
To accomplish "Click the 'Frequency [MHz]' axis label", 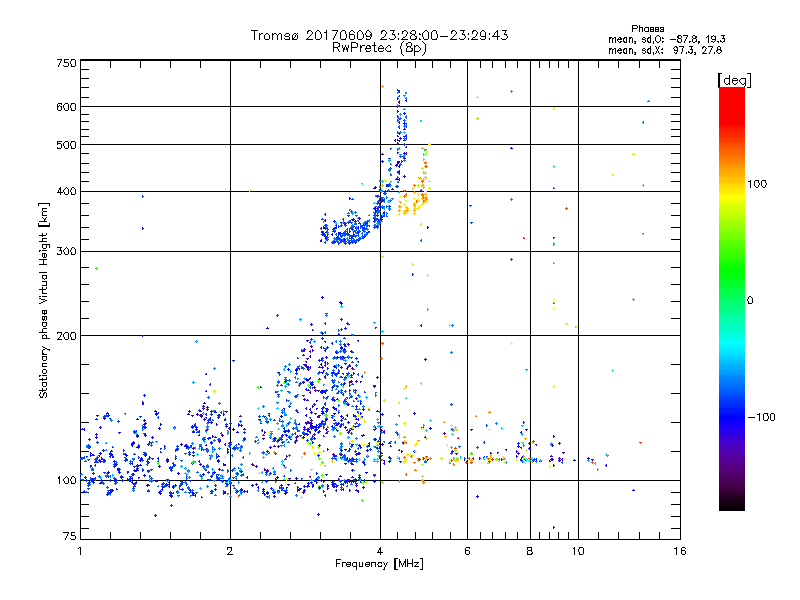I will coord(379,564).
